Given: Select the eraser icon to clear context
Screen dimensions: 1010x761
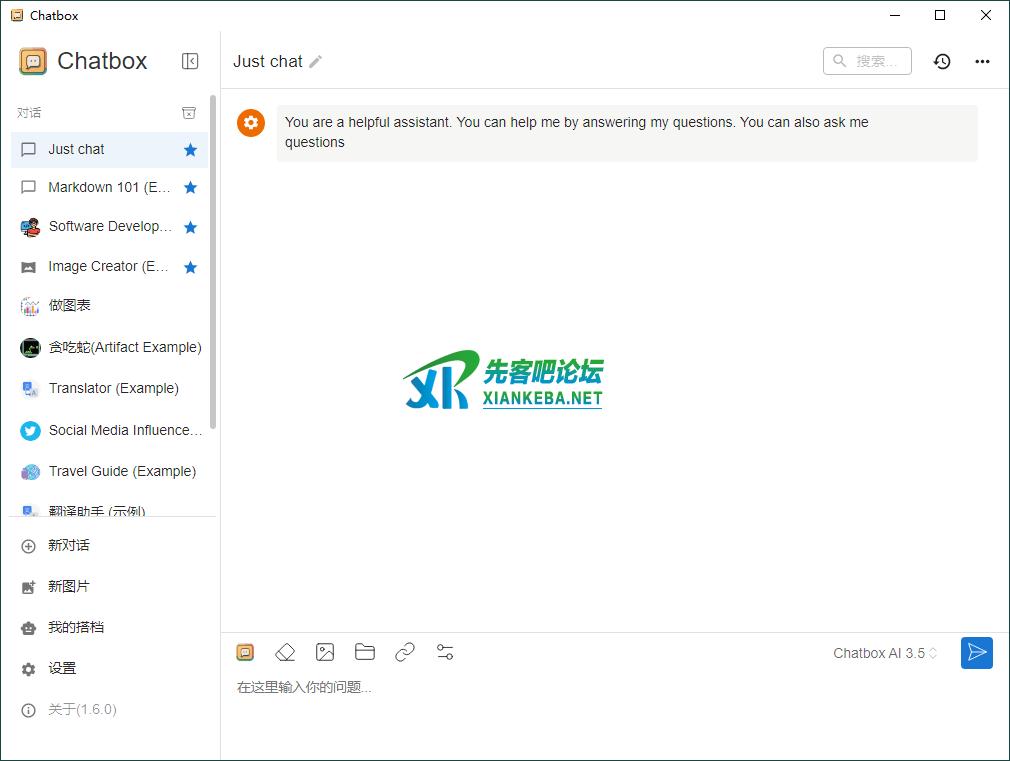Looking at the screenshot, I should 285,652.
